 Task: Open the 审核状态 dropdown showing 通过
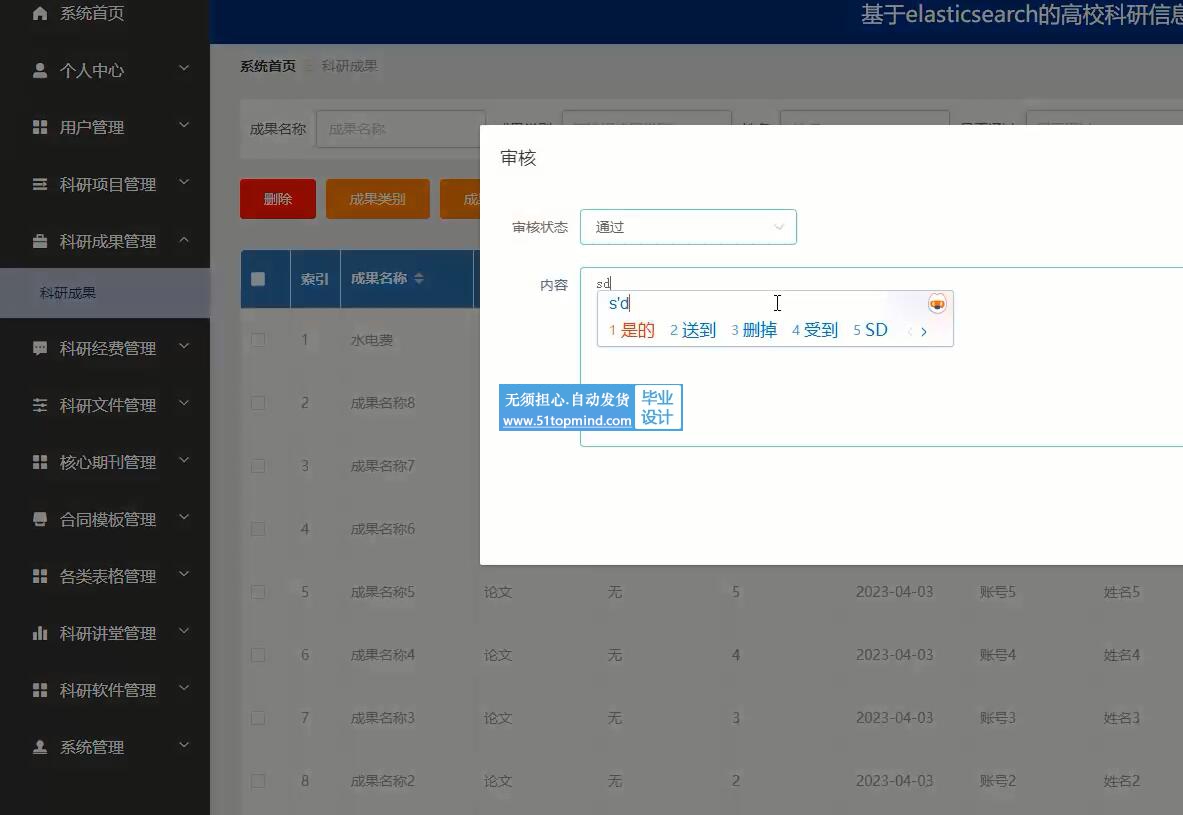[688, 227]
